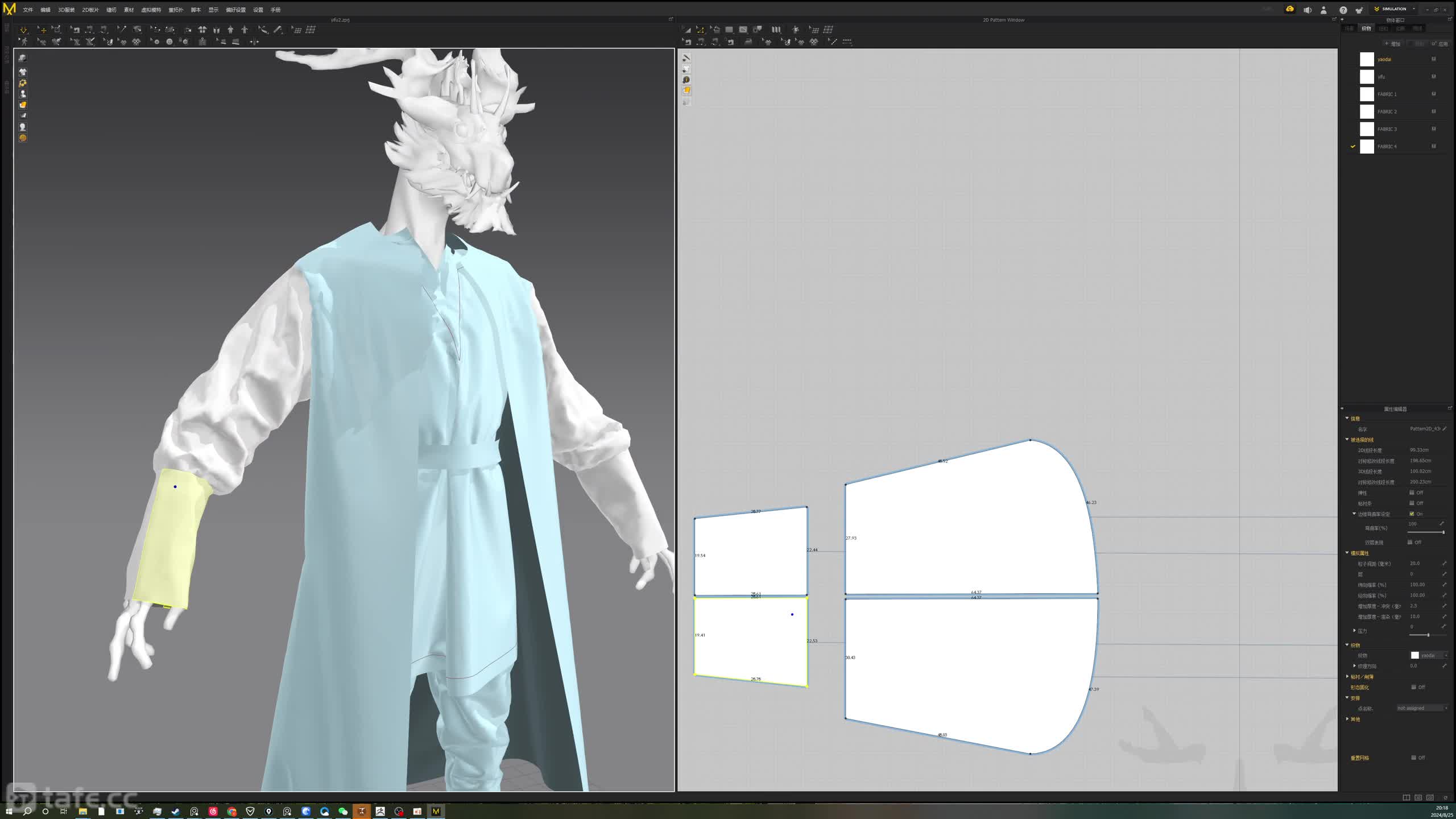The image size is (1456, 819).
Task: Enable the 形态固化 Off checkbox
Action: pyautogui.click(x=1413, y=687)
